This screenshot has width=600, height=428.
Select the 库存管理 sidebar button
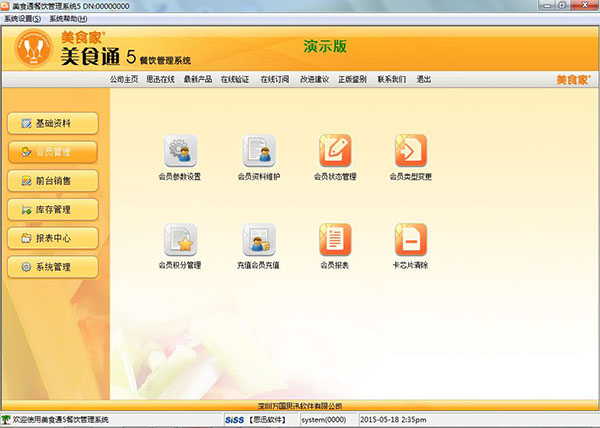coord(53,209)
